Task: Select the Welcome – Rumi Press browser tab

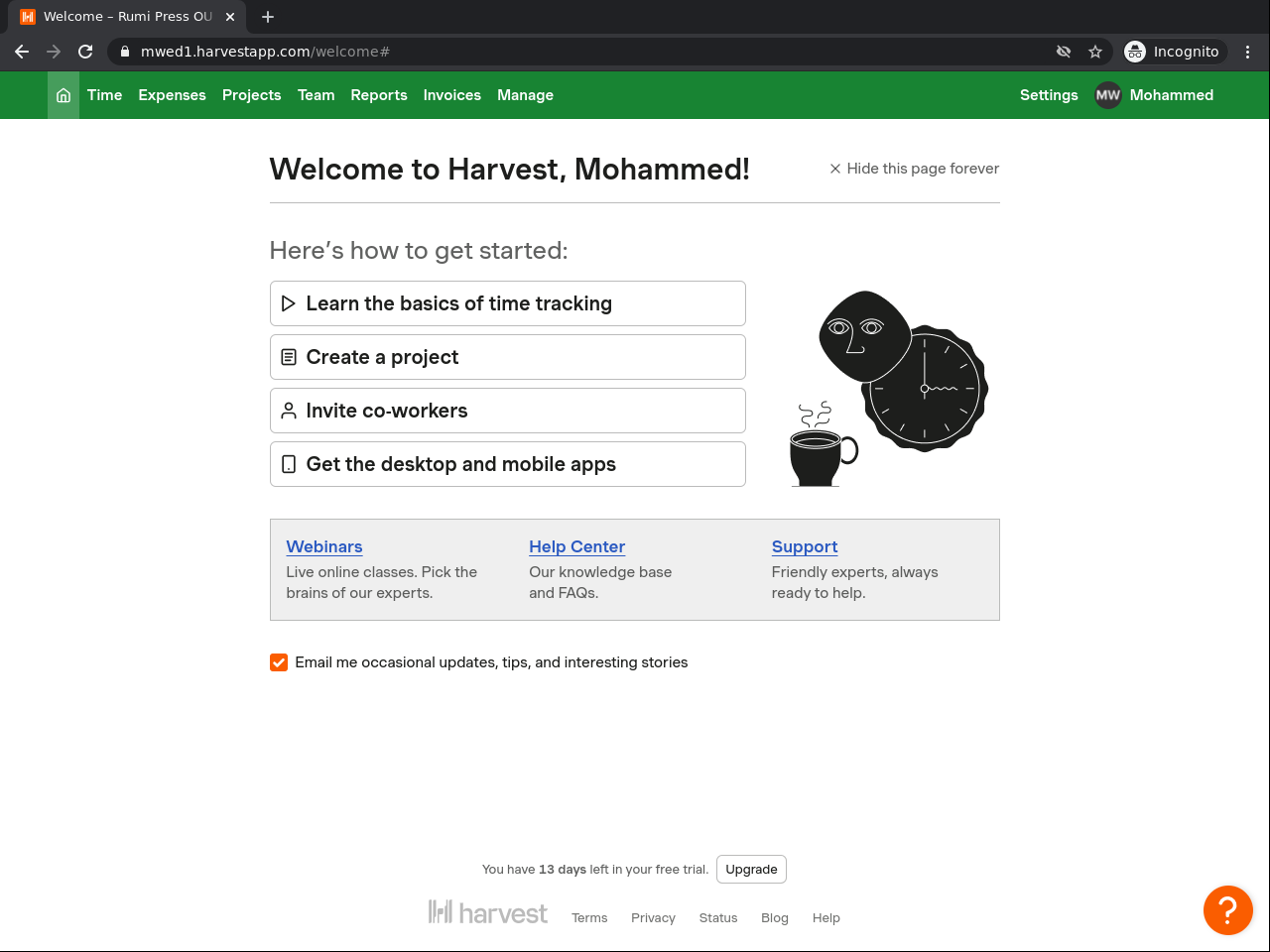Action: click(129, 17)
